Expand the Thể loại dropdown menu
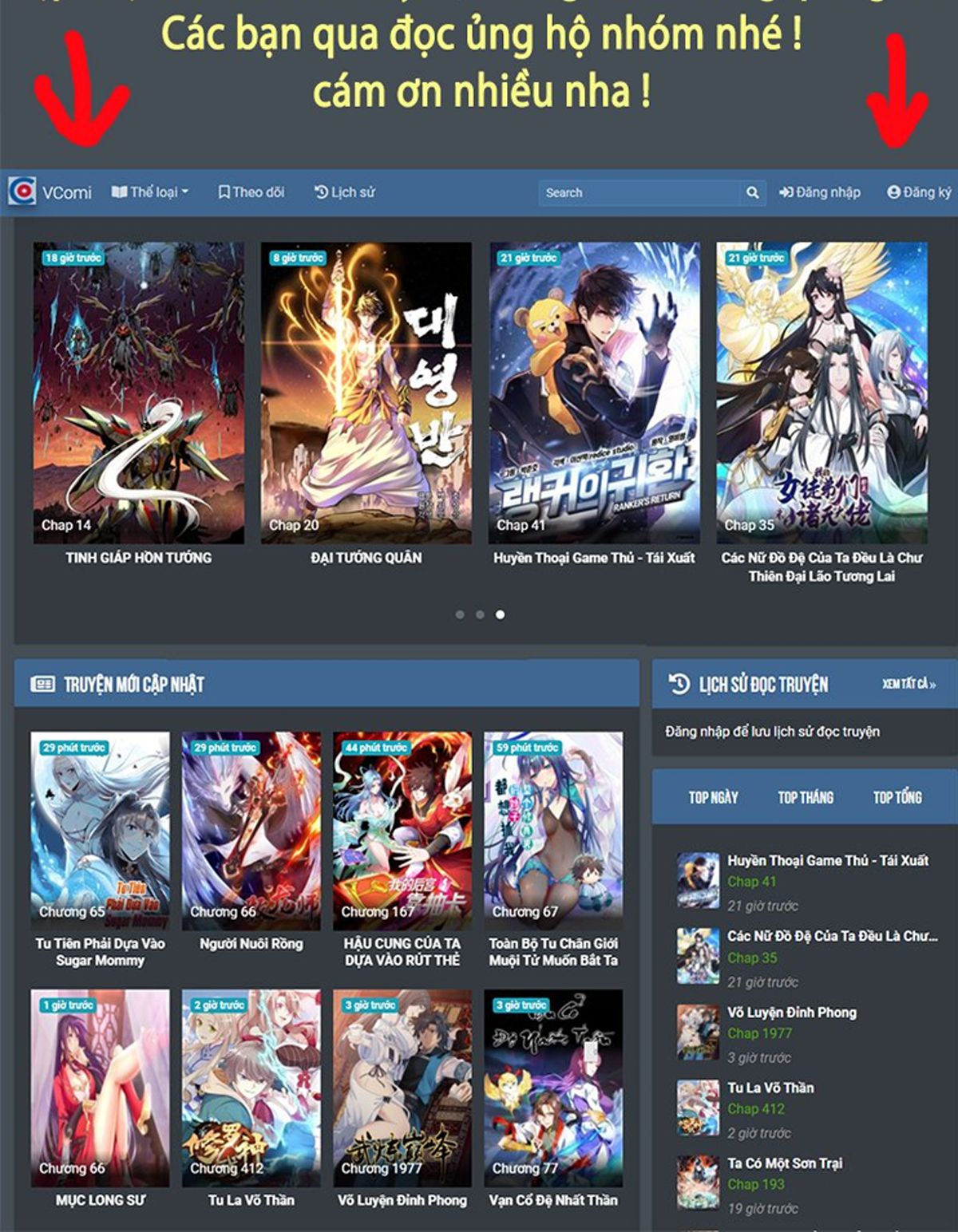Image resolution: width=958 pixels, height=1232 pixels. 150,192
